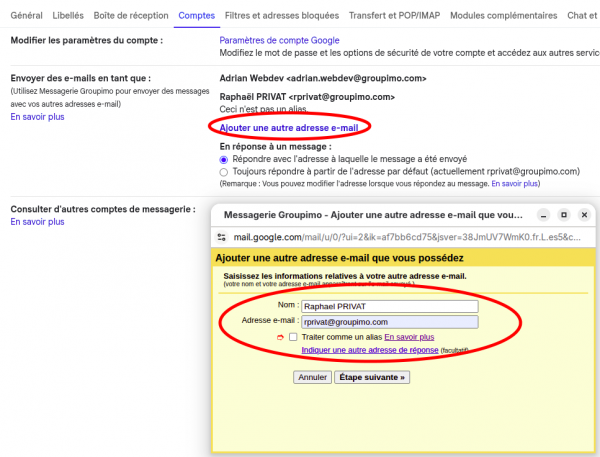Image resolution: width=600 pixels, height=457 pixels.
Task: Open En savoir plus under Envoyer des e-mails
Action: click(38, 117)
